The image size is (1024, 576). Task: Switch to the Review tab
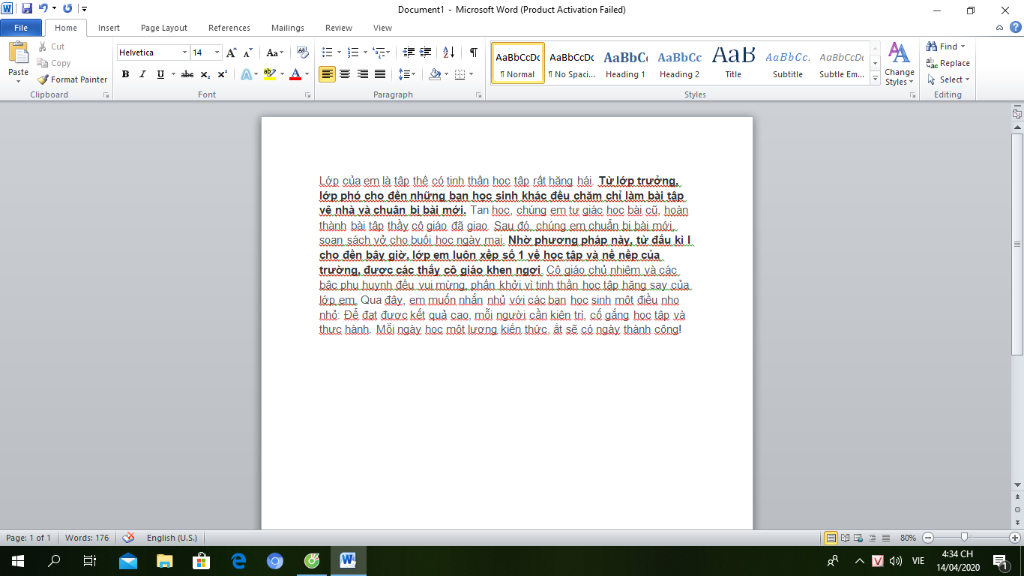(x=338, y=28)
